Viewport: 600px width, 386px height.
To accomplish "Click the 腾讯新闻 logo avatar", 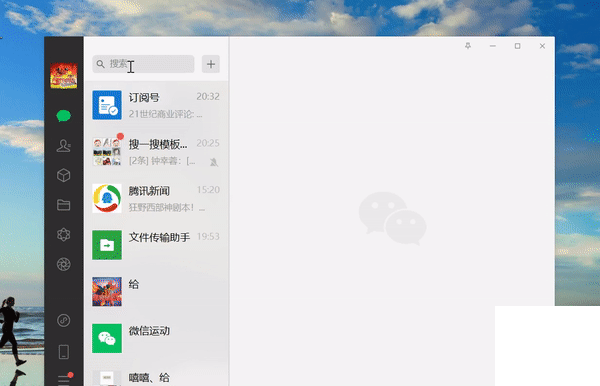I will pyautogui.click(x=107, y=198).
